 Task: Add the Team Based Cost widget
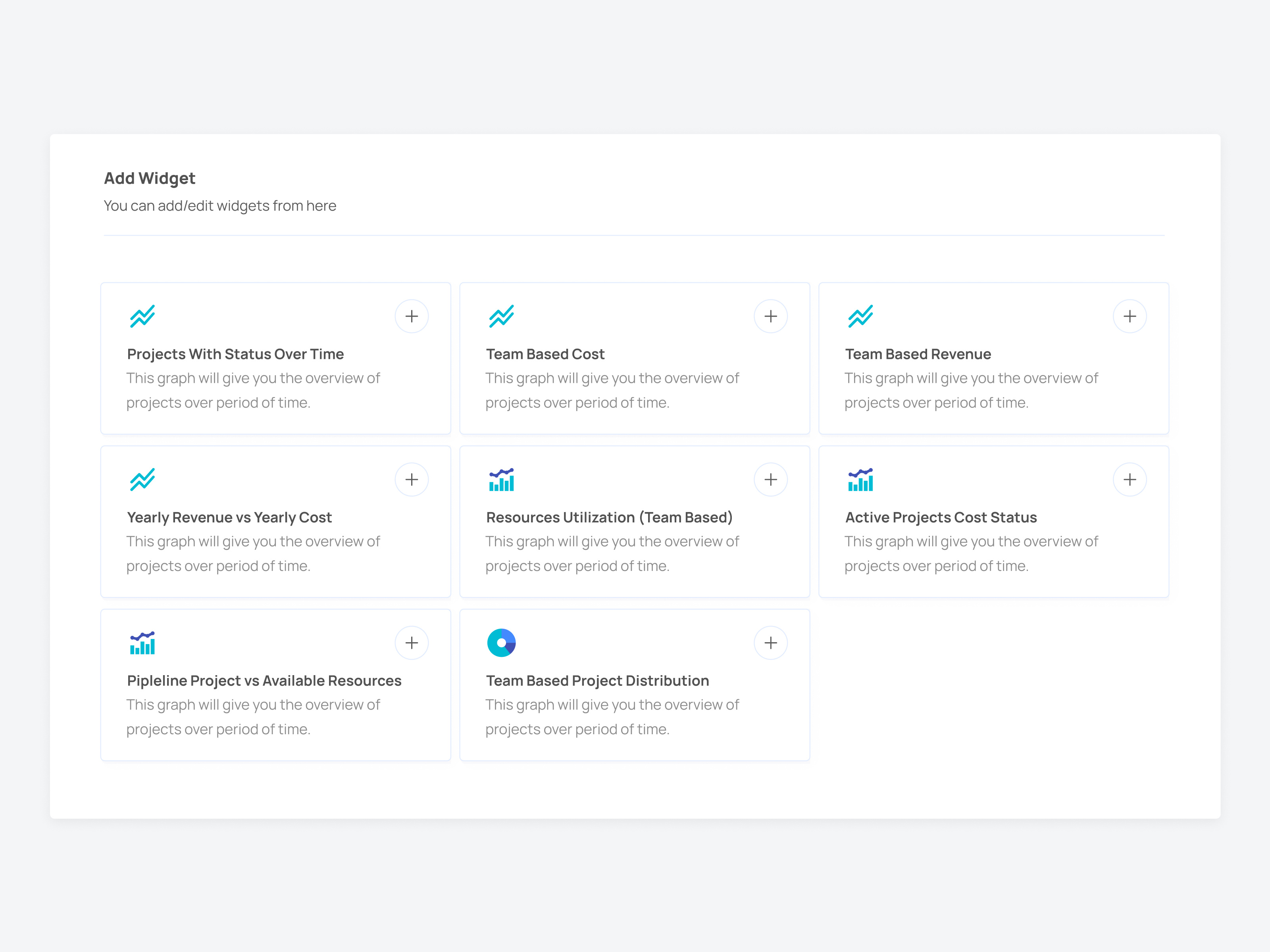770,316
